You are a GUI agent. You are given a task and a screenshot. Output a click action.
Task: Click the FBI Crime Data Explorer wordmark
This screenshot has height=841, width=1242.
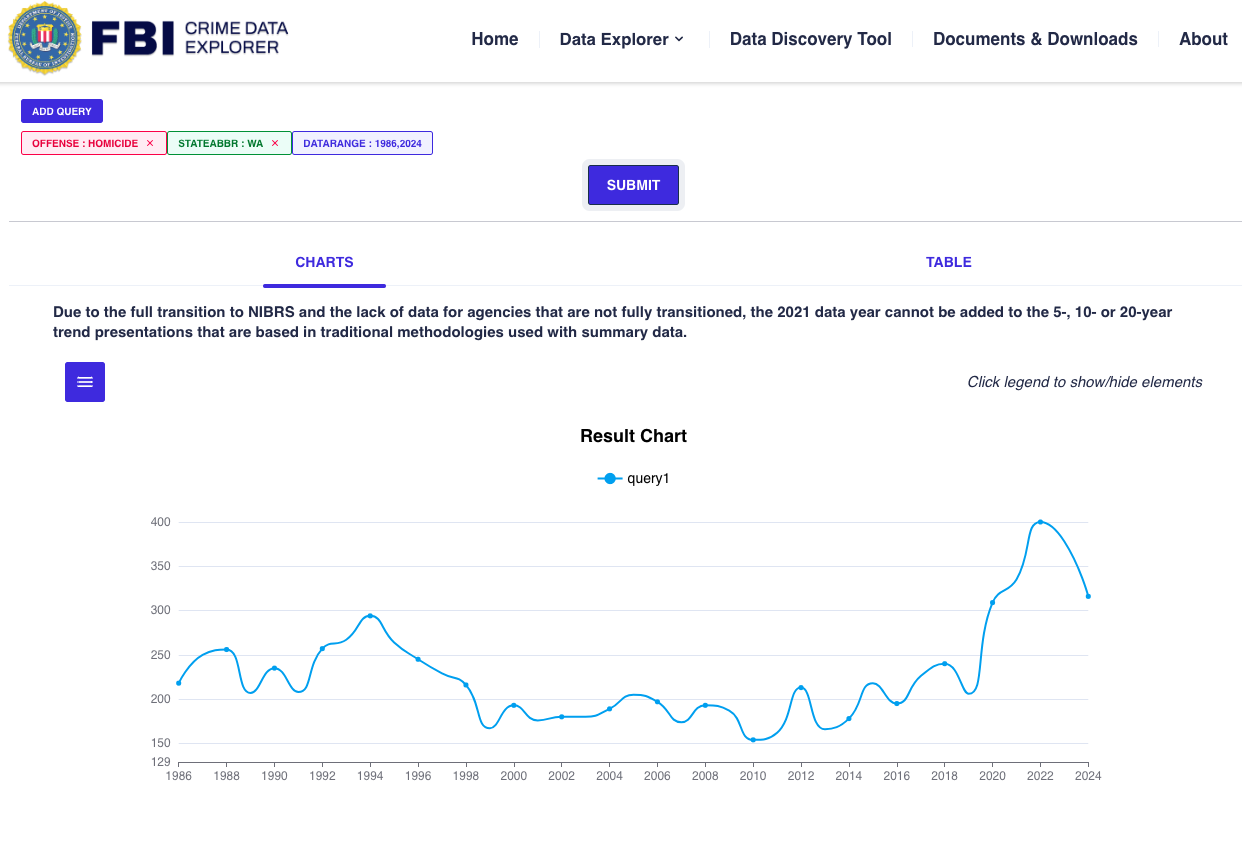click(x=190, y=38)
